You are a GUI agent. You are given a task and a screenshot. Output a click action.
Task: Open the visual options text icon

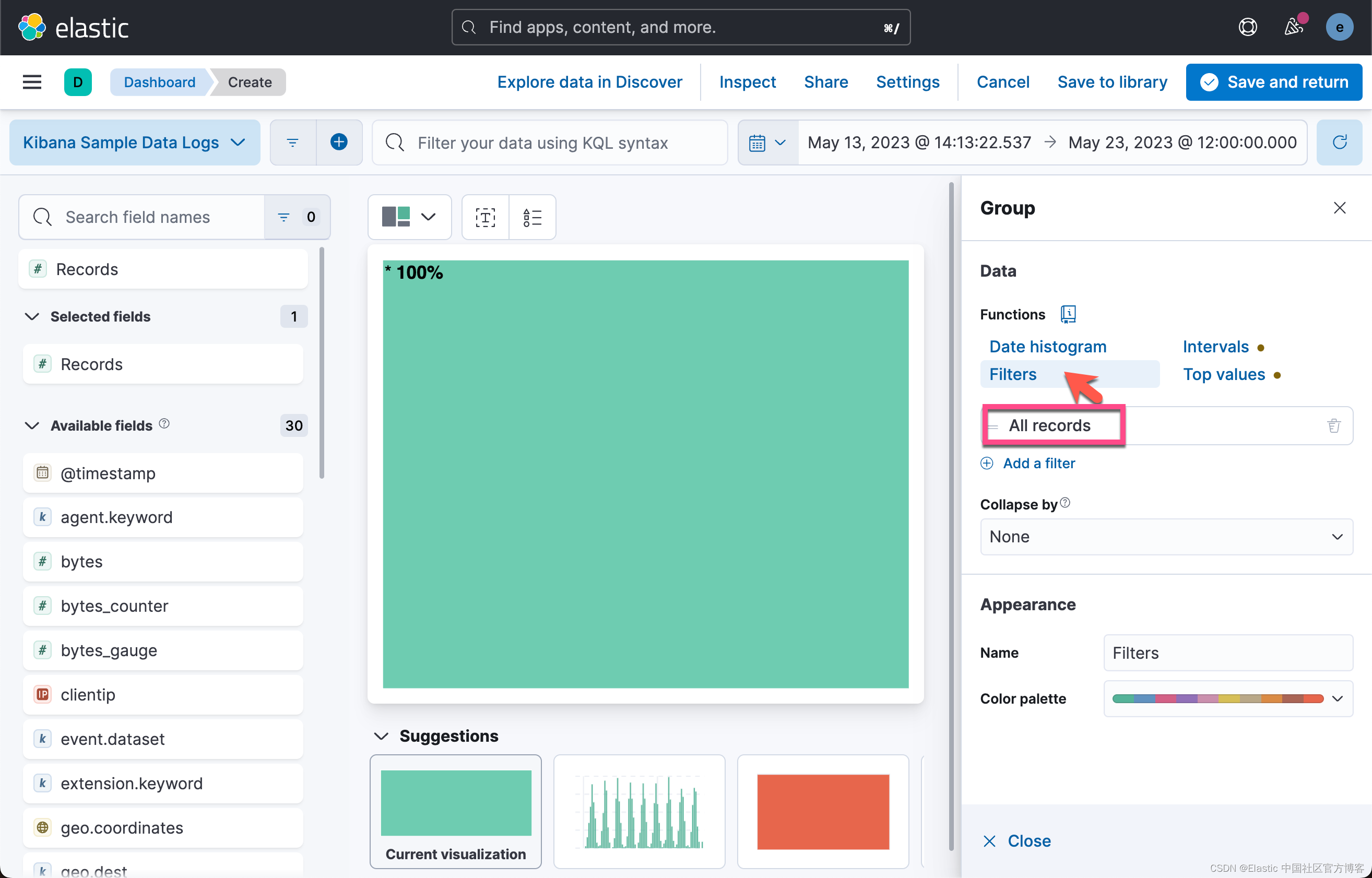486,217
